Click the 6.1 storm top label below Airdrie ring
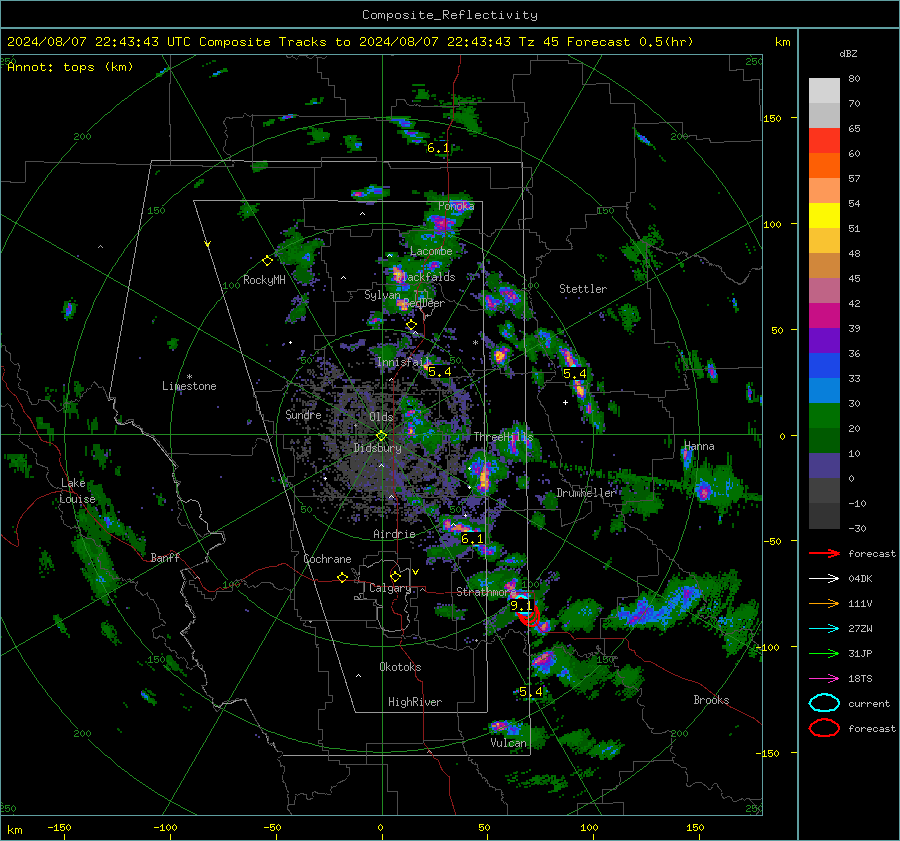 pyautogui.click(x=472, y=539)
